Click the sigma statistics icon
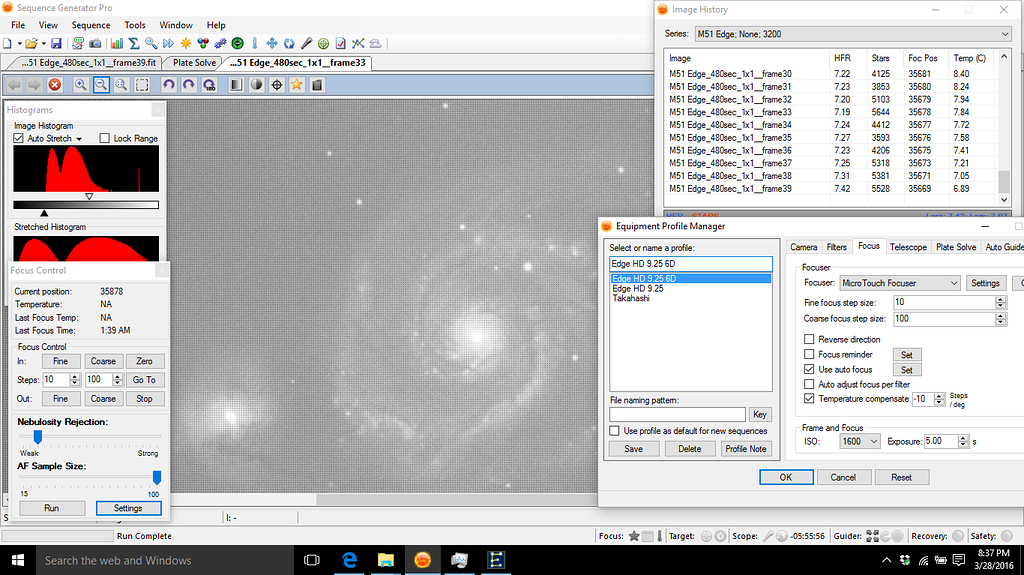1024x575 pixels. tap(133, 43)
